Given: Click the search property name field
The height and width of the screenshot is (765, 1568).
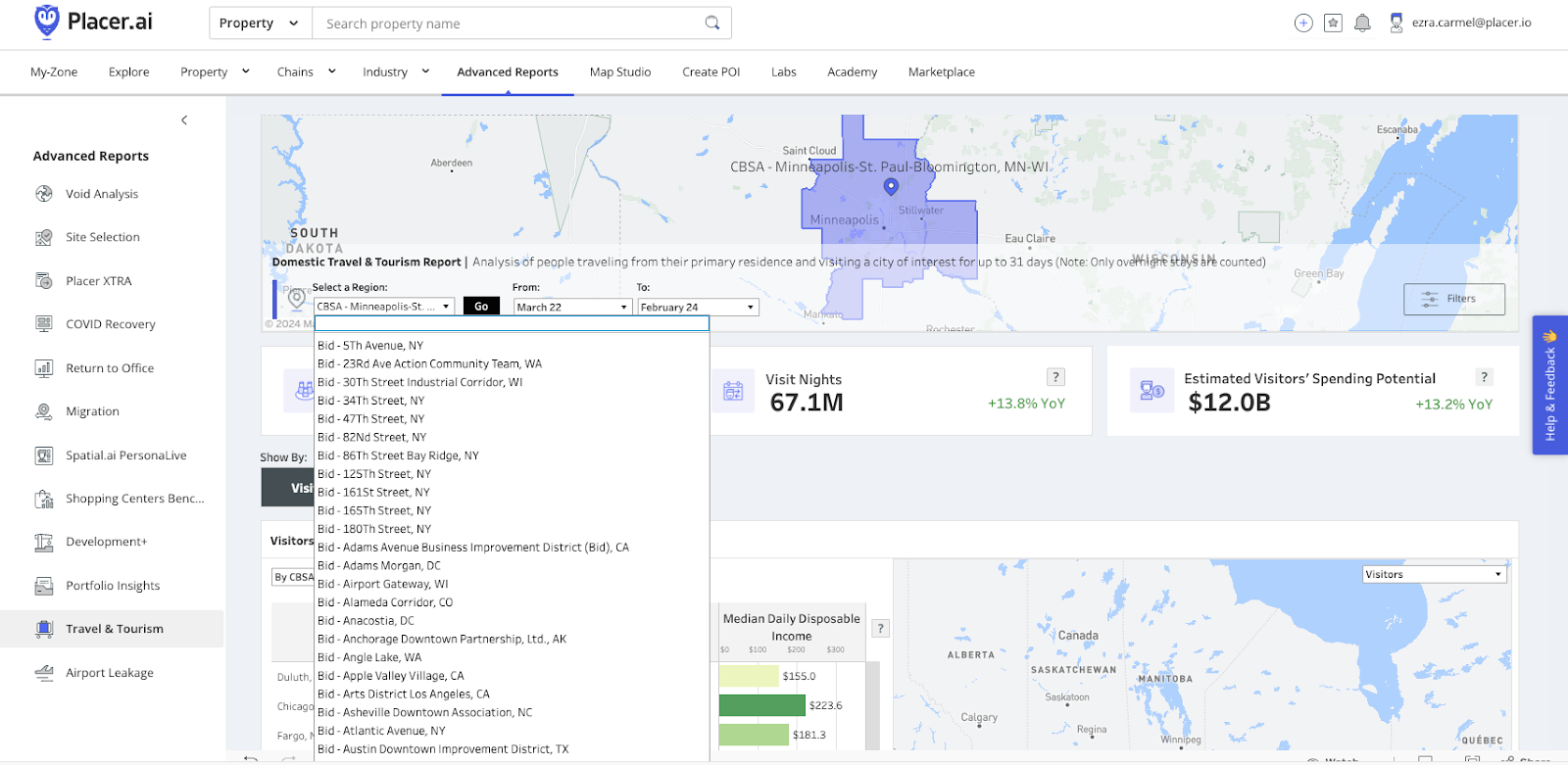Looking at the screenshot, I should tap(508, 24).
